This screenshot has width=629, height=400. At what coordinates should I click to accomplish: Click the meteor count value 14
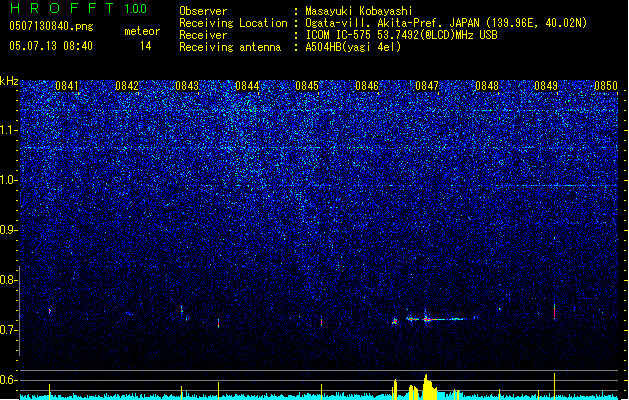point(146,46)
